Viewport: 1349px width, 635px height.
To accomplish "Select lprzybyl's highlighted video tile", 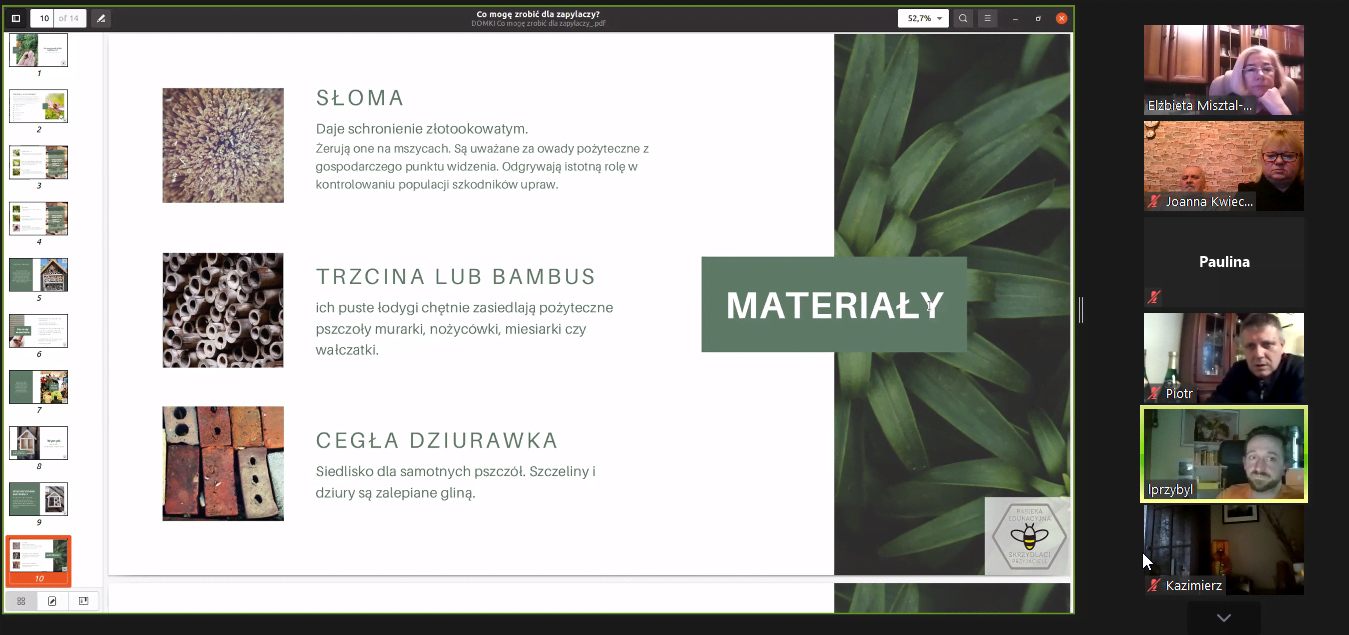I will (1224, 454).
